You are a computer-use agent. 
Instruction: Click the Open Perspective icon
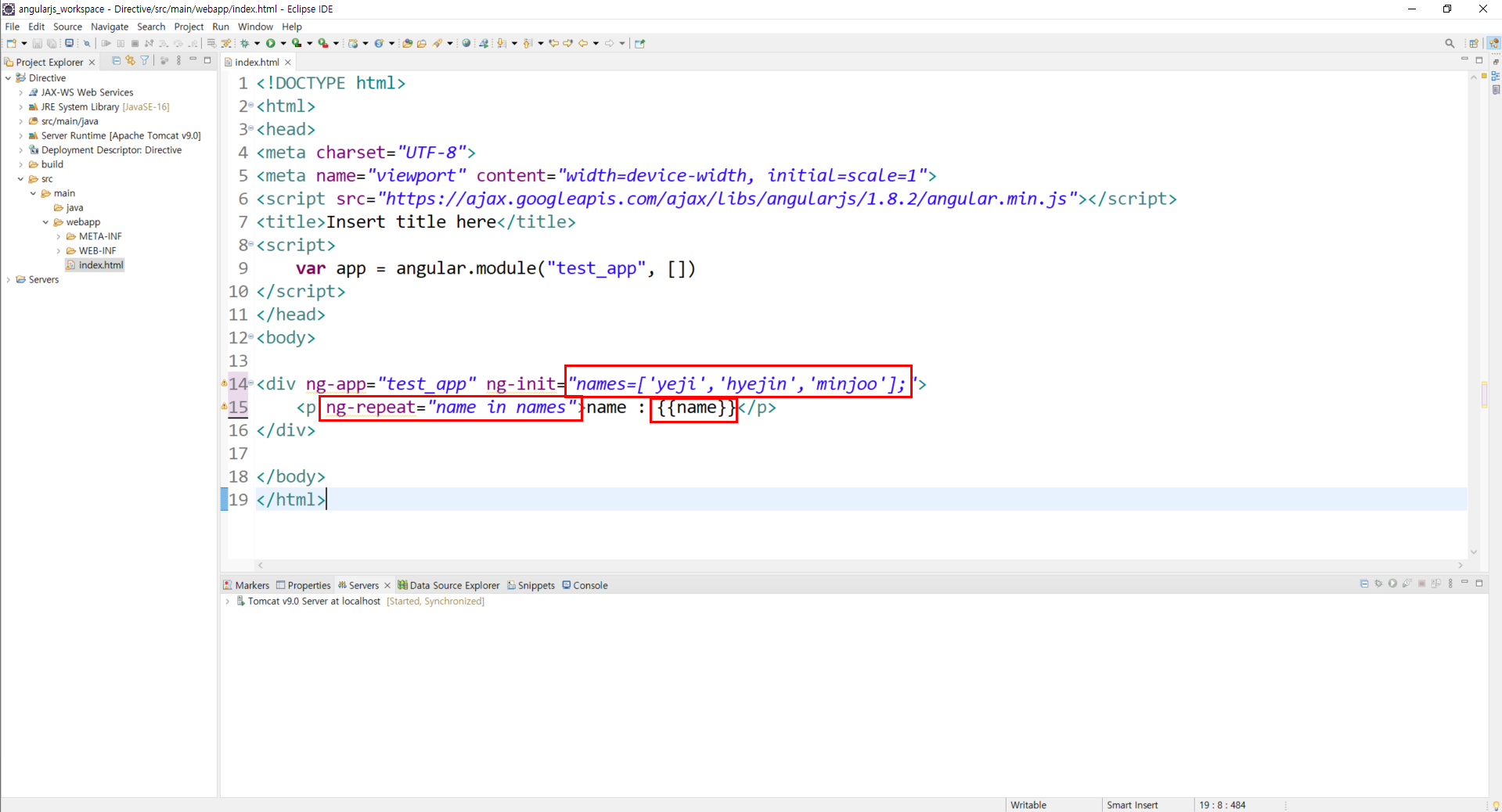1474,43
